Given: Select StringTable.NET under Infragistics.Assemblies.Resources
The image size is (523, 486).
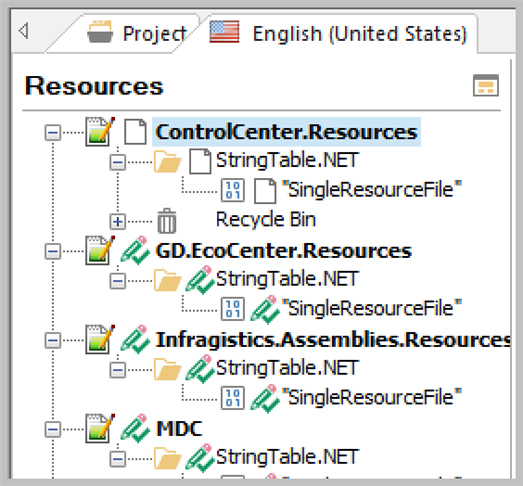Looking at the screenshot, I should click(287, 368).
